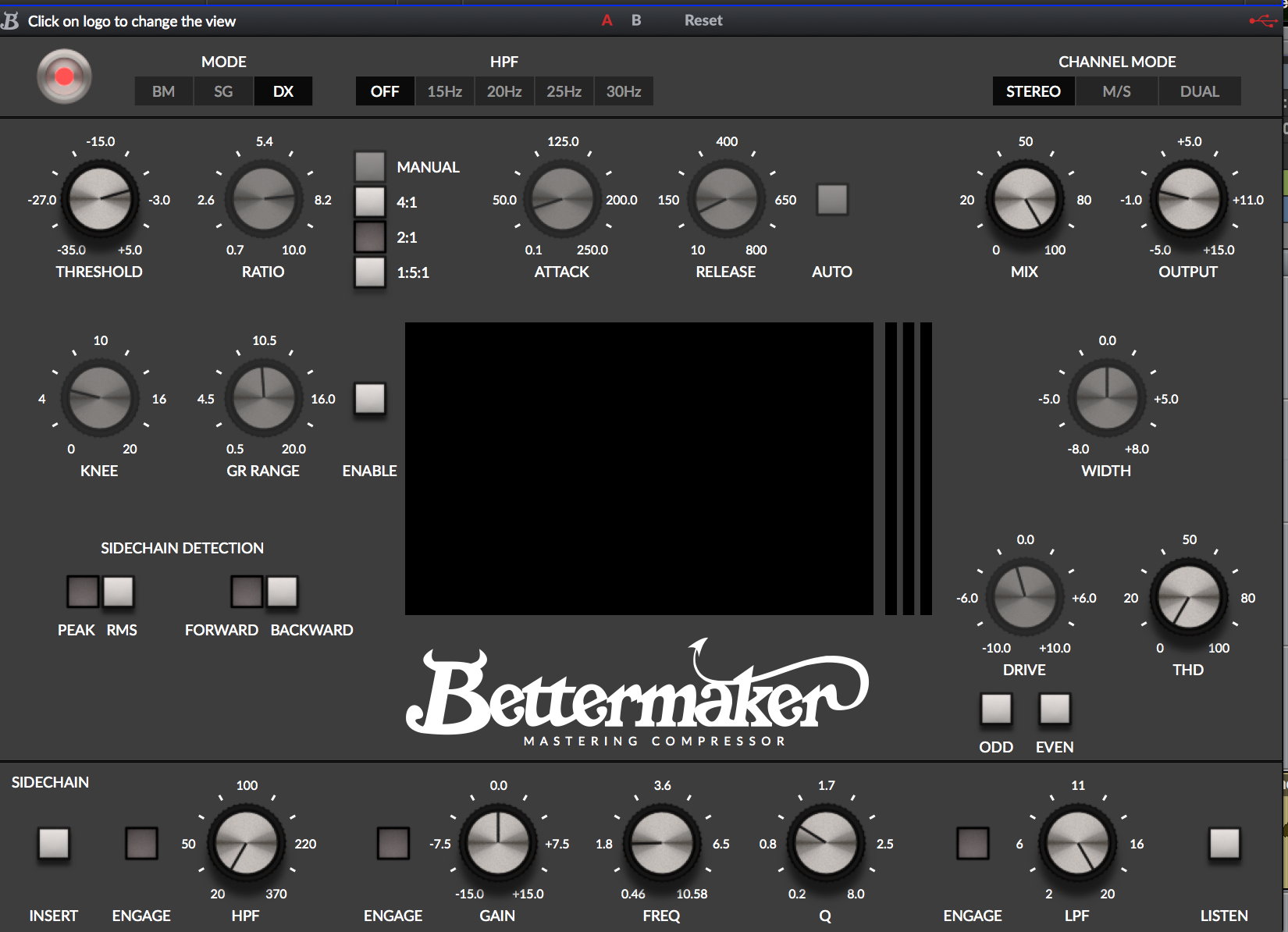Select PEAK sidechain detection
The image size is (1288, 932).
tap(83, 591)
